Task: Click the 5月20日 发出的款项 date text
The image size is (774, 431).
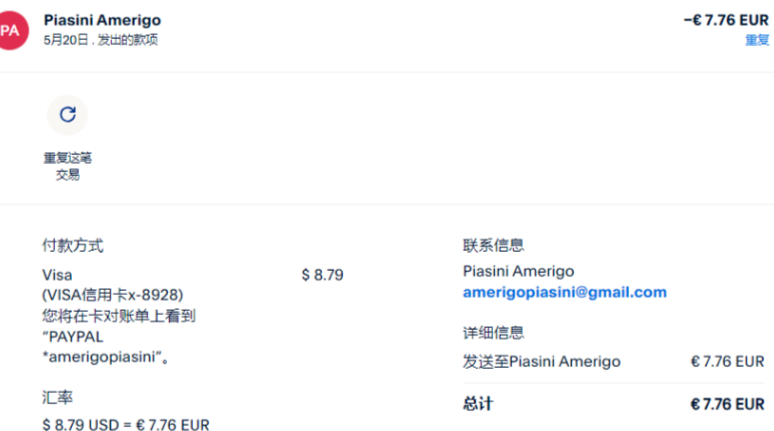Action: [x=100, y=40]
